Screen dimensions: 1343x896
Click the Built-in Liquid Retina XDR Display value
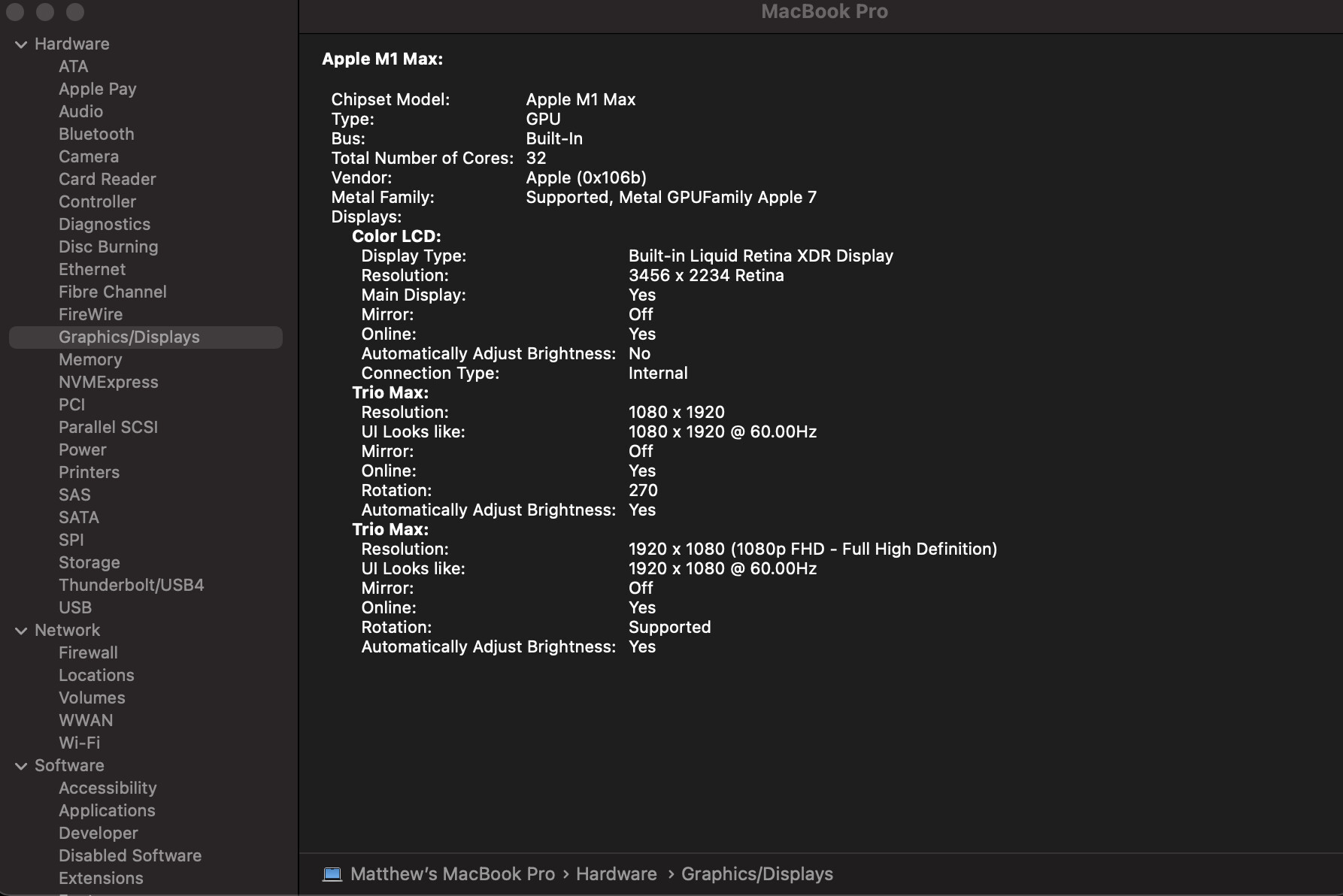(x=761, y=256)
